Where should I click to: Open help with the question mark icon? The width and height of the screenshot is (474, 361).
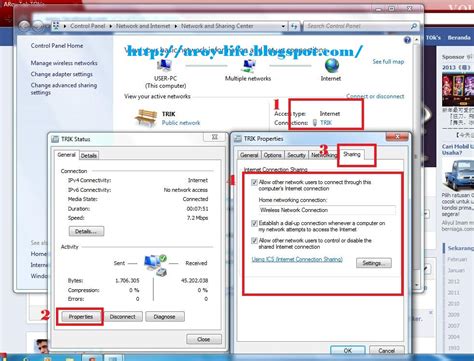pos(407,40)
